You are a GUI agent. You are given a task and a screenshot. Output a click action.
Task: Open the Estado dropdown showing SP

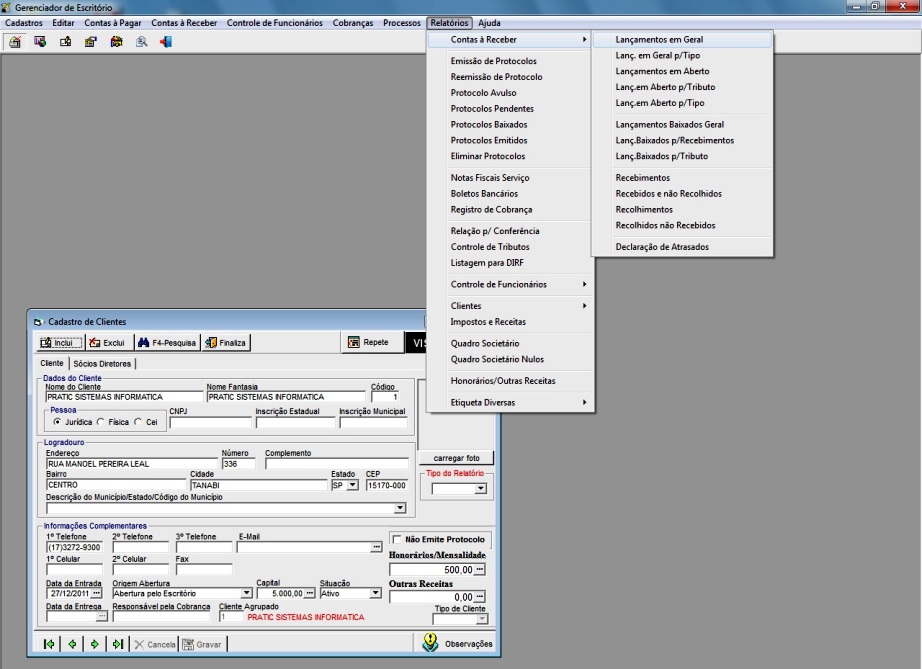pos(352,486)
